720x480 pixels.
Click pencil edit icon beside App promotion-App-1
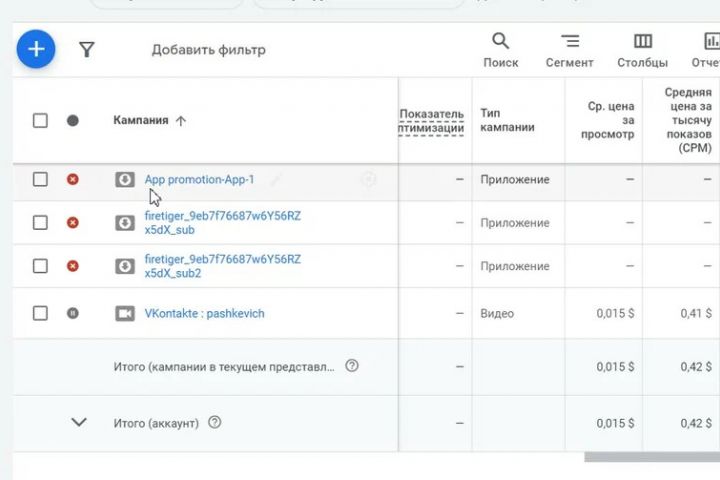click(276, 180)
